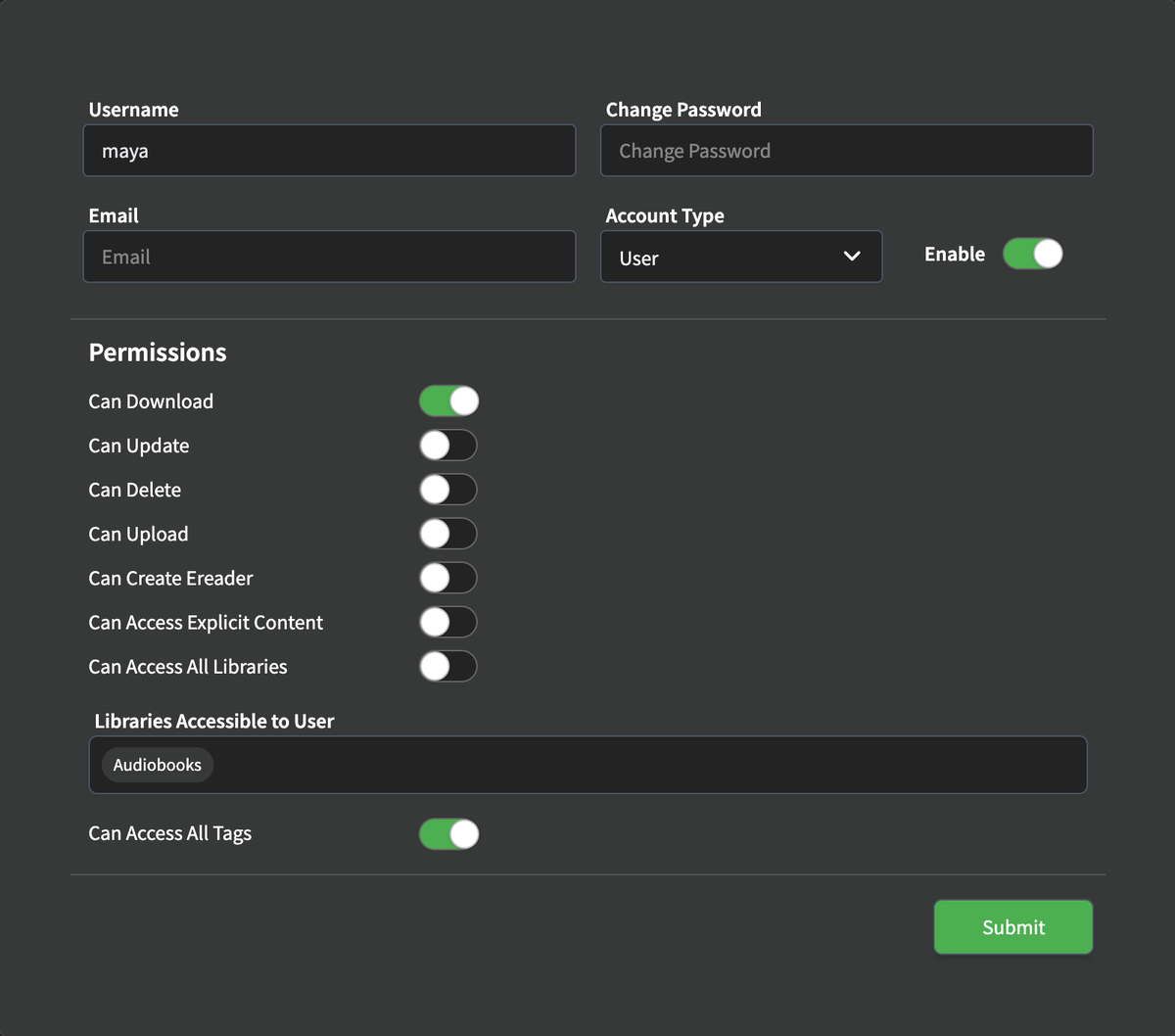Screen dimensions: 1175x1036
Task: Turn on Can Access All Libraries
Action: [x=448, y=667]
